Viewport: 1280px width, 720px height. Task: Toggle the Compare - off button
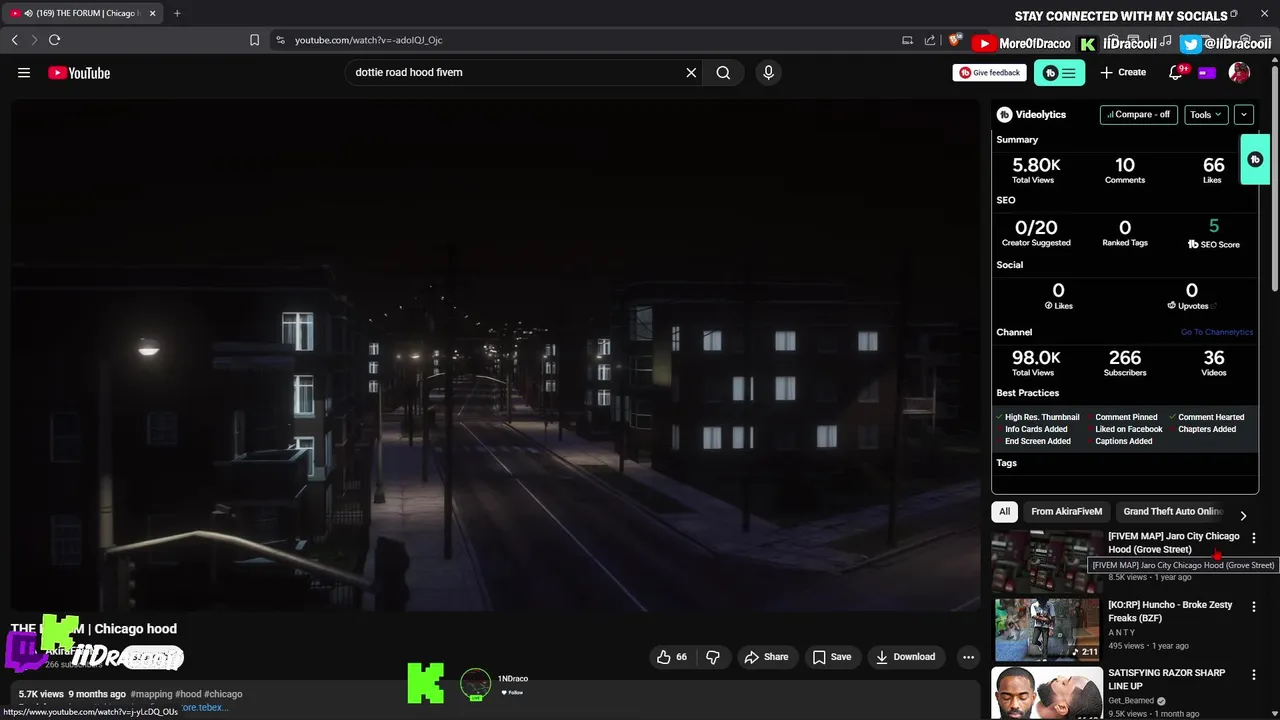[x=1138, y=114]
